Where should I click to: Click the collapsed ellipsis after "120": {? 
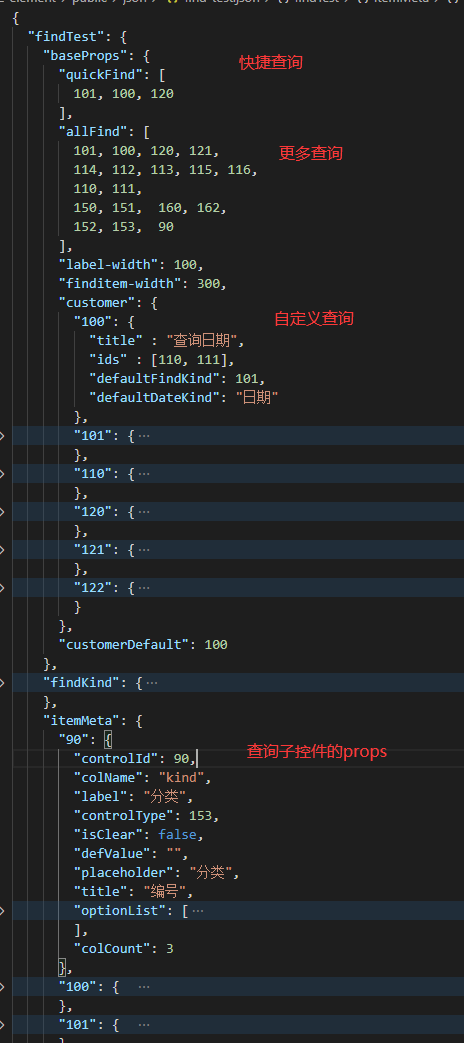[144, 512]
